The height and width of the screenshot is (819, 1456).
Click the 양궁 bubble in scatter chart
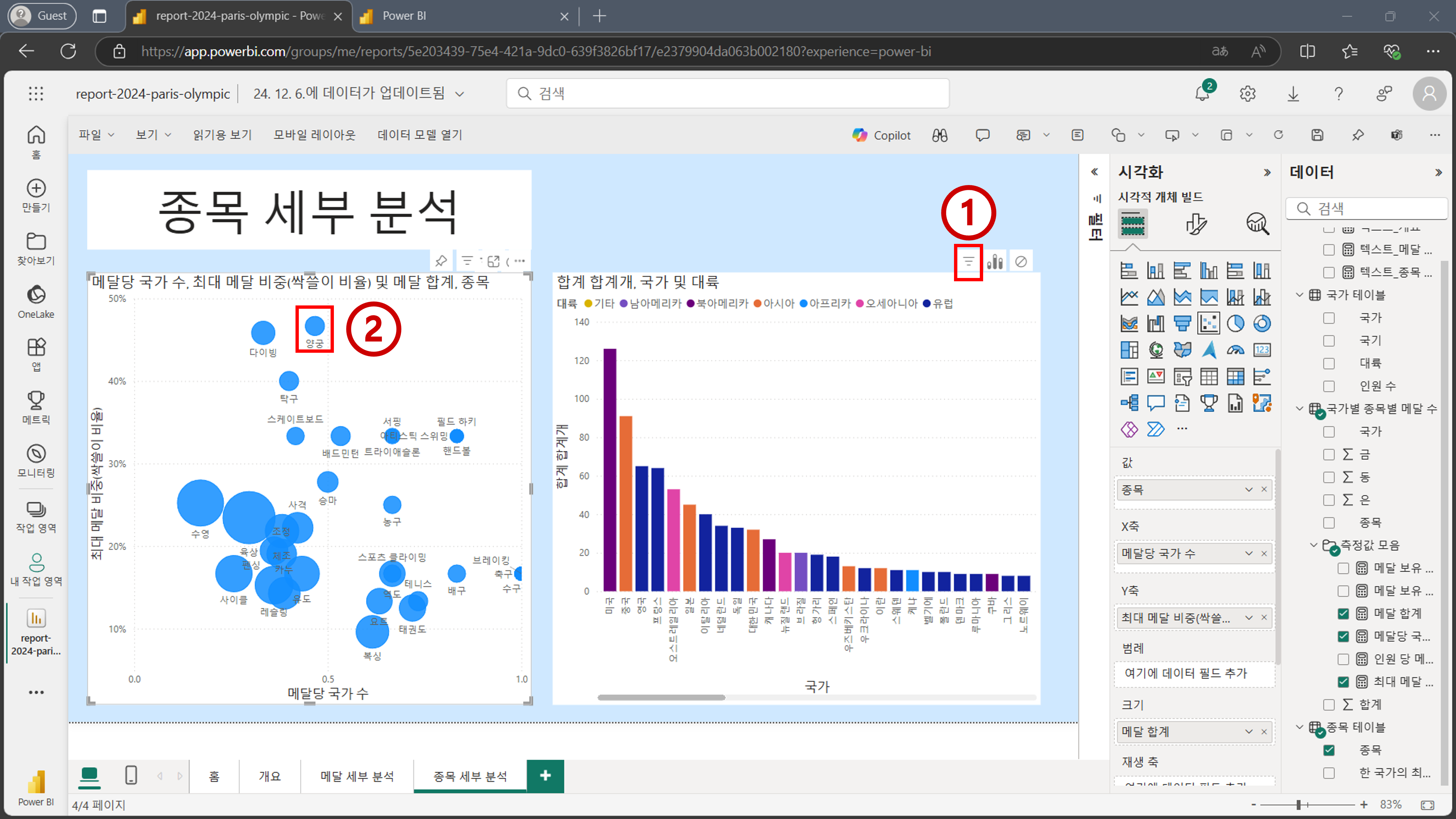[x=315, y=326]
